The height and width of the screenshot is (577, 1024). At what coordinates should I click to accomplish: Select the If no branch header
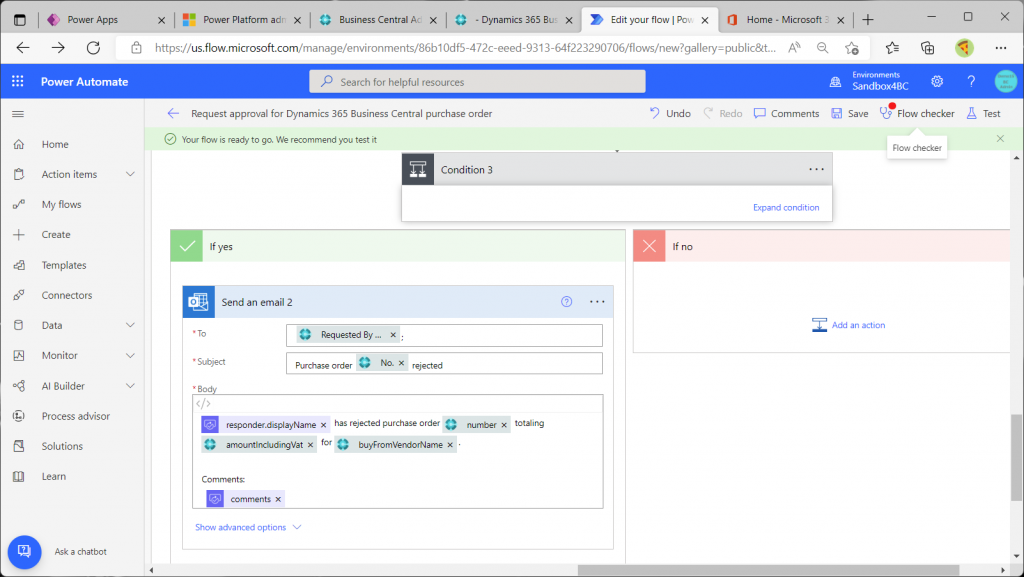click(x=822, y=246)
